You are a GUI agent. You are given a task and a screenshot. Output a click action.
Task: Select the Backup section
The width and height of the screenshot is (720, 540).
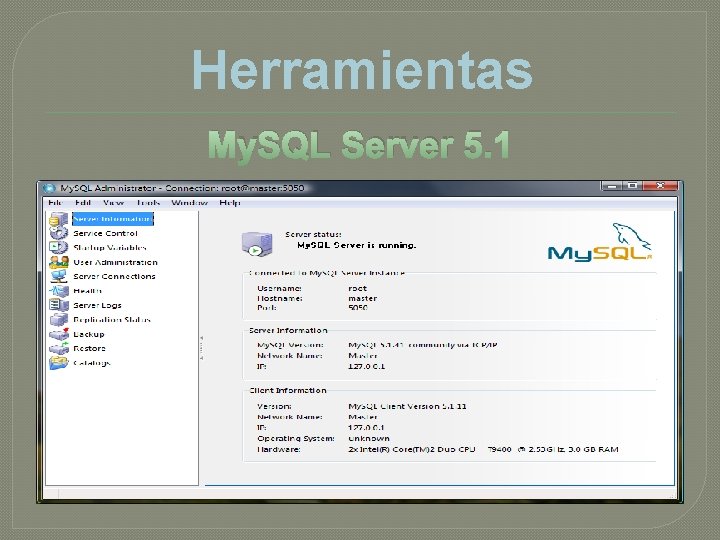(x=89, y=334)
